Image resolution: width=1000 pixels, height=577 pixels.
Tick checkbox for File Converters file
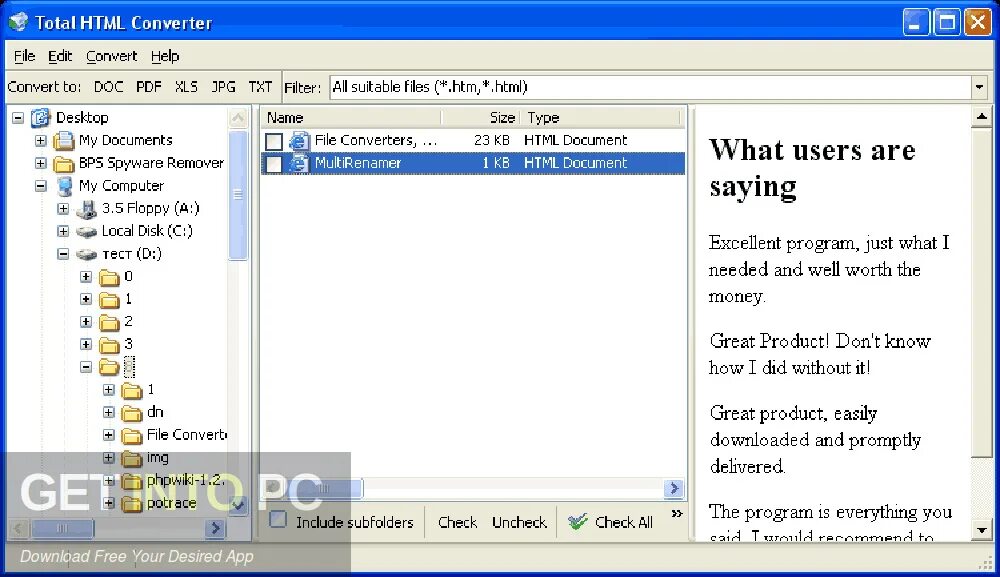274,141
